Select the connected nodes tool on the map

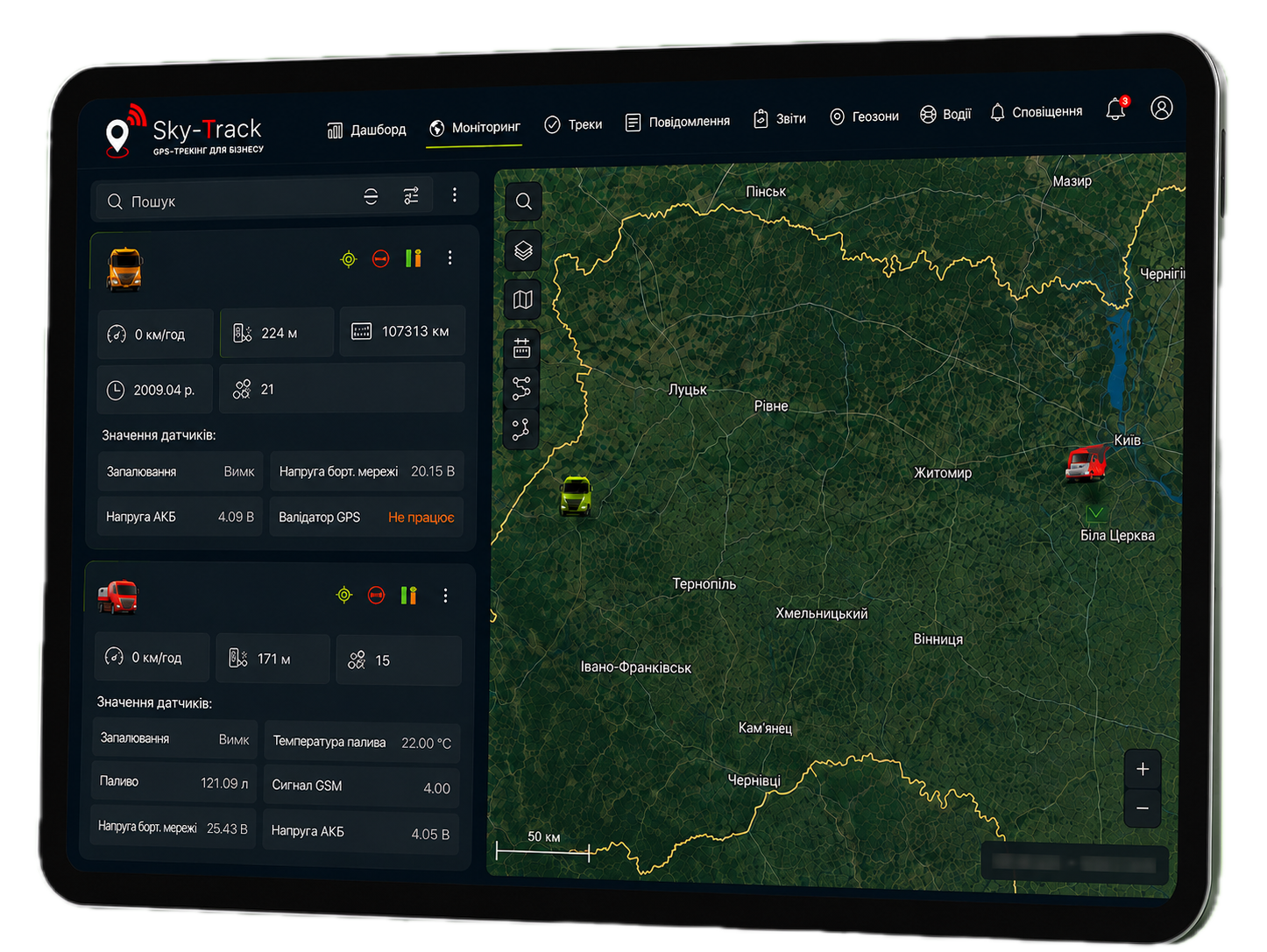click(520, 429)
